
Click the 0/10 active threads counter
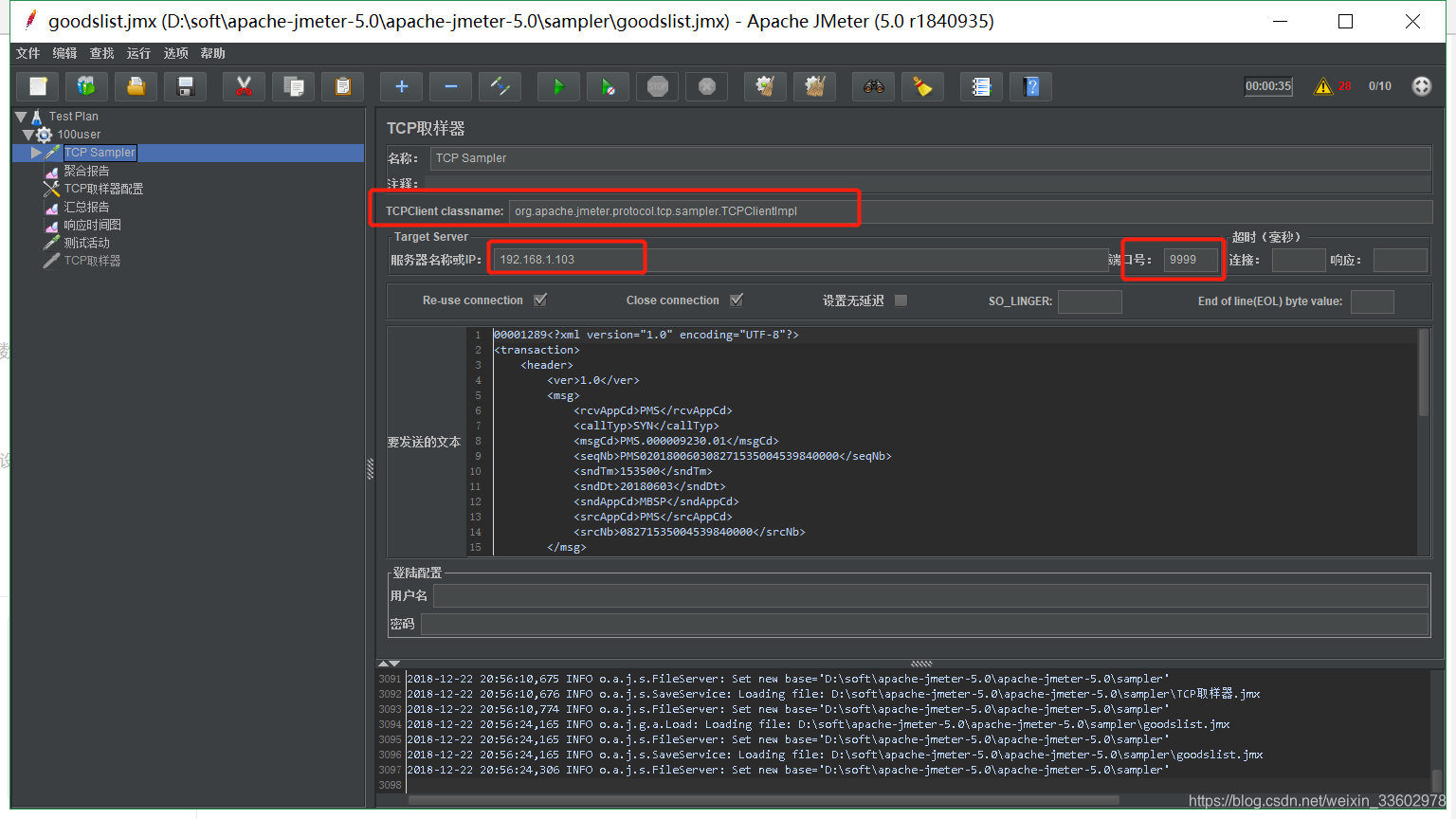[1380, 86]
